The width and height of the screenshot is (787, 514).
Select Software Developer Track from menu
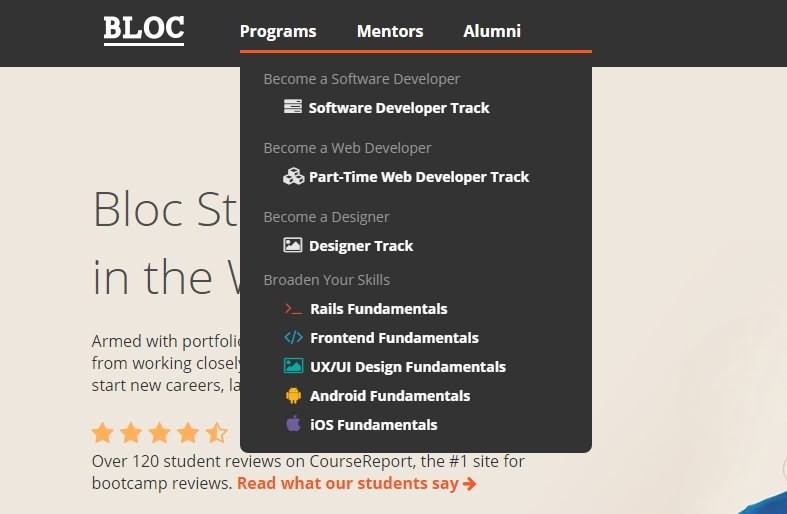399,108
